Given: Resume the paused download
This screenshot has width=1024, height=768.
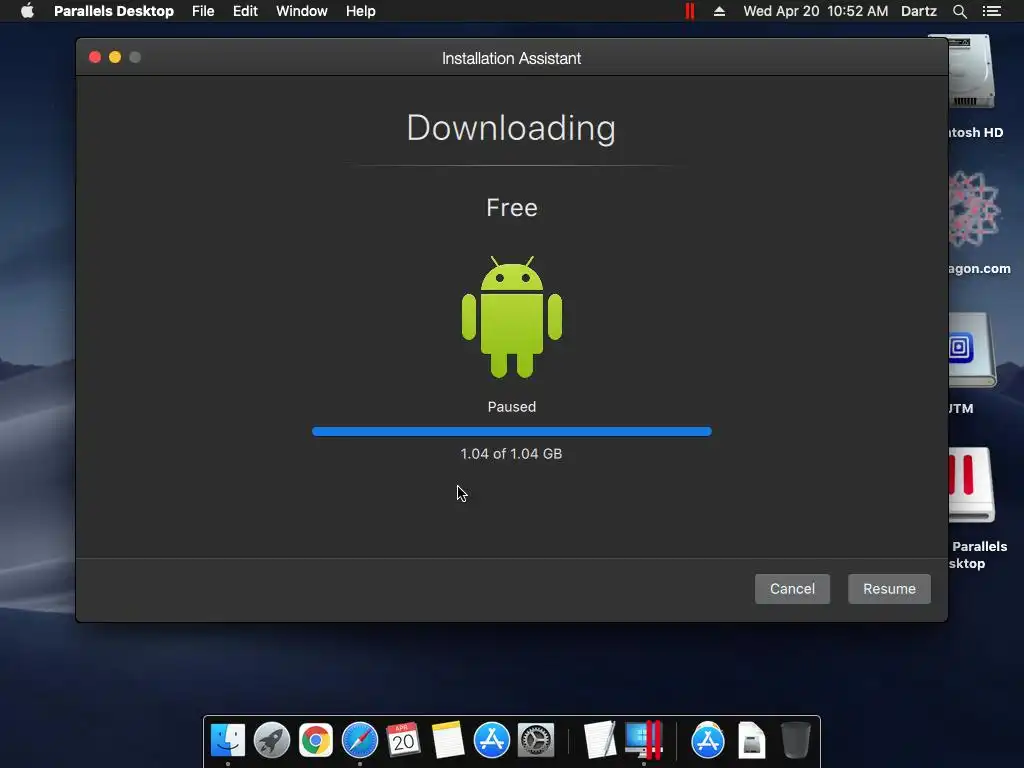Looking at the screenshot, I should [x=889, y=588].
